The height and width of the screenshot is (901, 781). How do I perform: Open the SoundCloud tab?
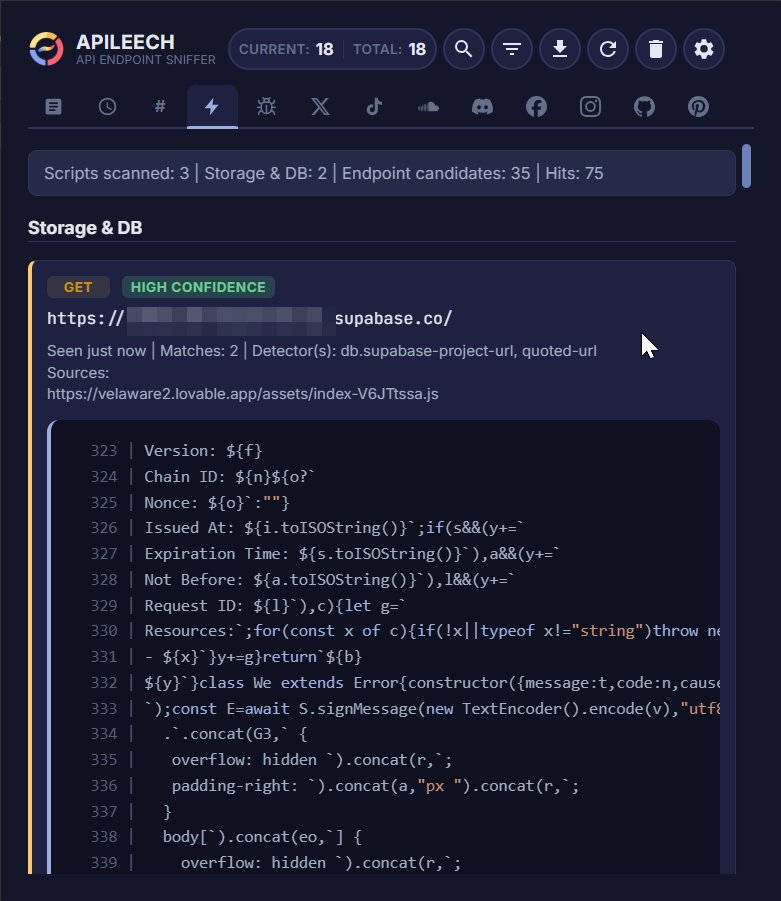tap(428, 106)
